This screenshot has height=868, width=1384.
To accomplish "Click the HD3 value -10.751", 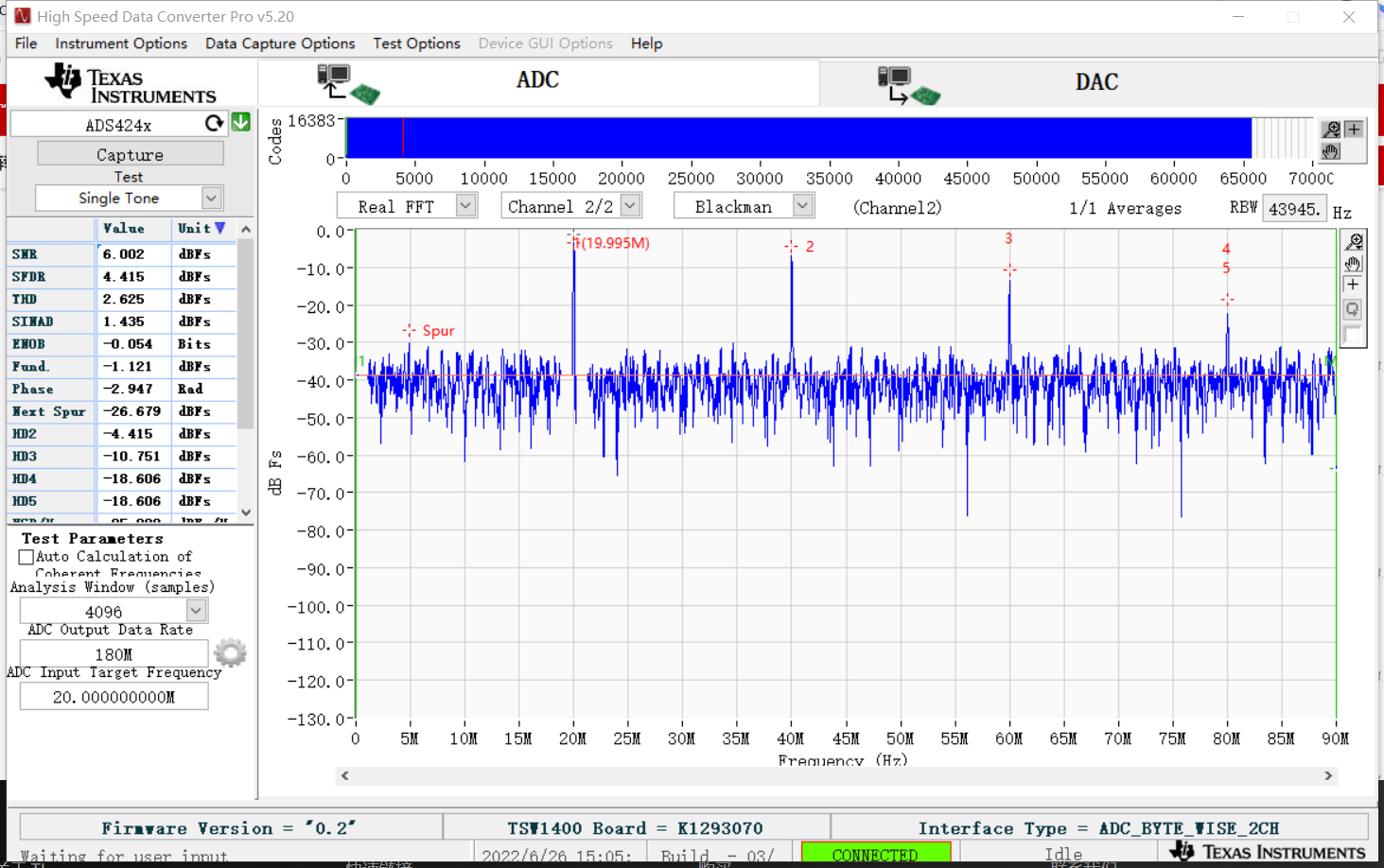I will [132, 456].
